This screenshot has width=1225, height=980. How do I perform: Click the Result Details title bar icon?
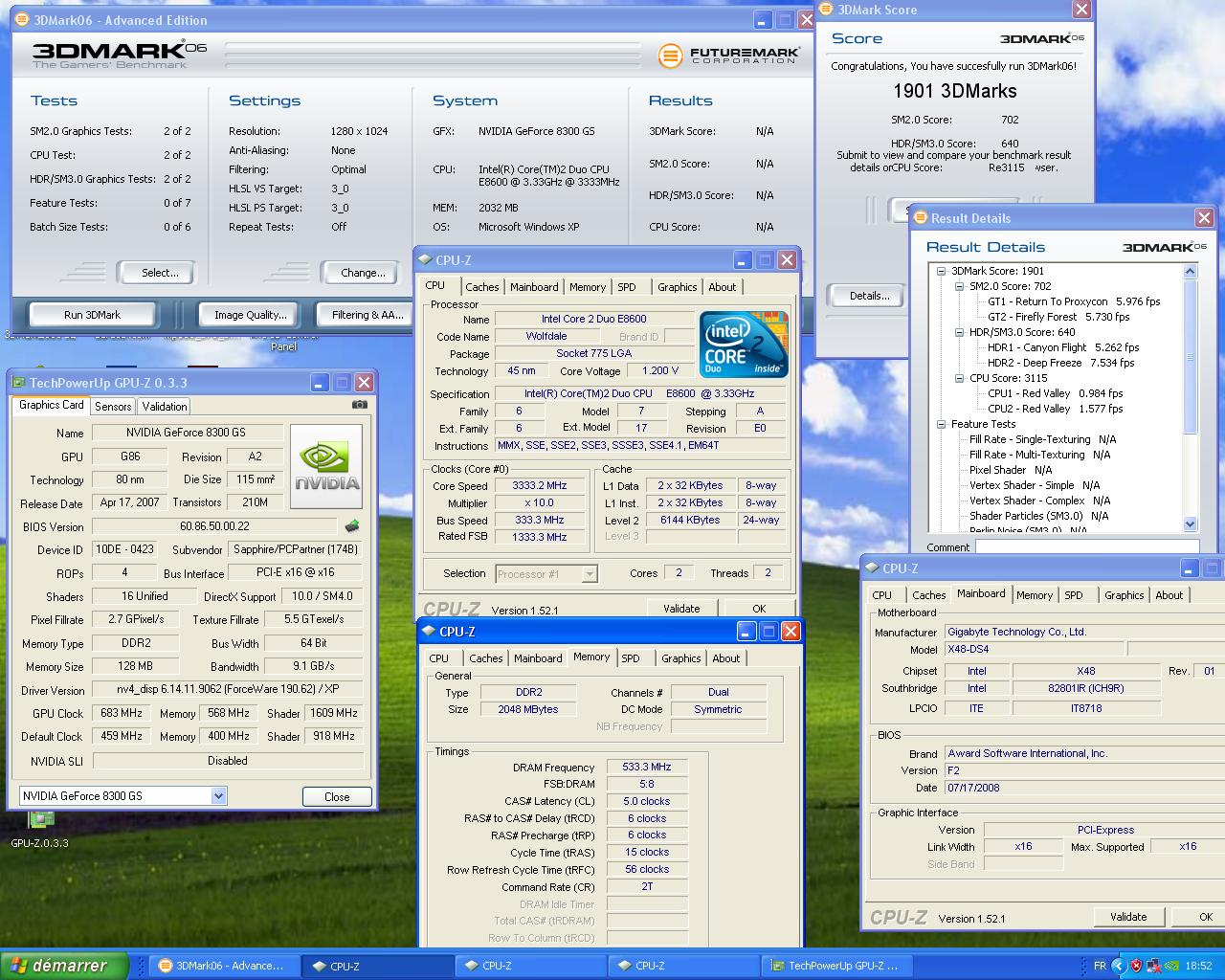pyautogui.click(x=920, y=217)
